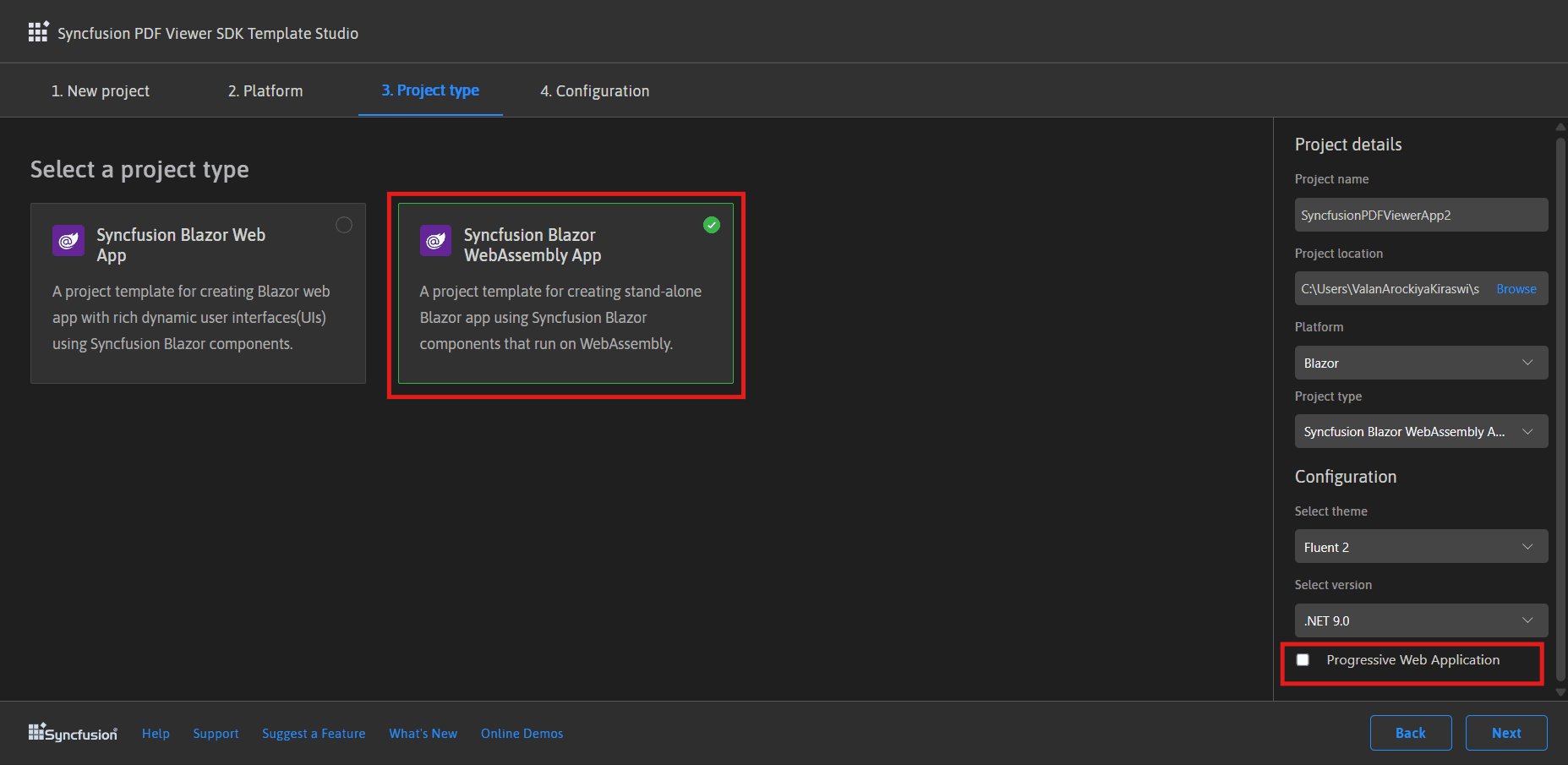Click the Syncfusion logo in the footer

pyautogui.click(x=73, y=733)
